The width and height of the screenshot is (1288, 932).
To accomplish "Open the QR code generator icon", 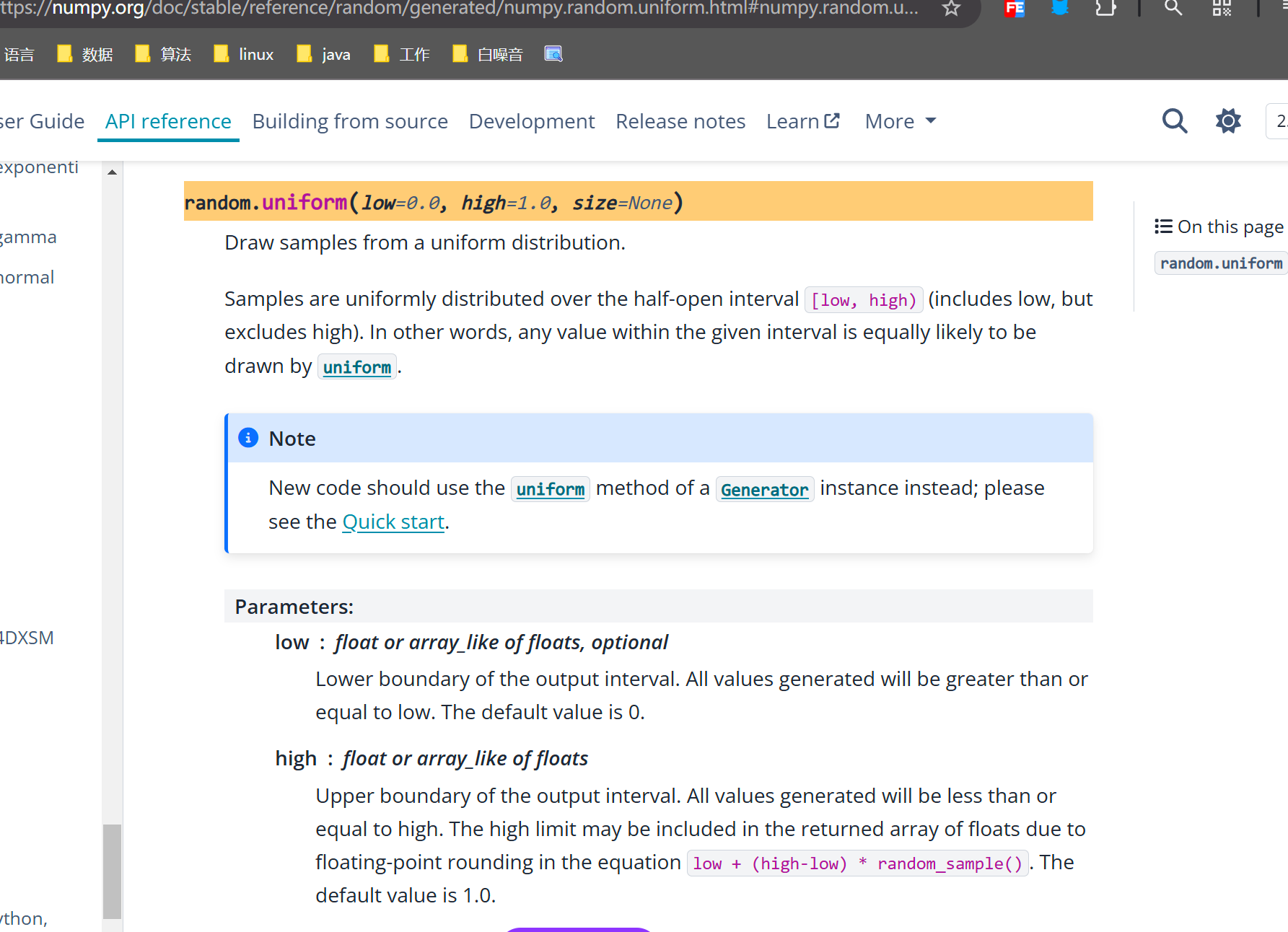I will pyautogui.click(x=1222, y=8).
